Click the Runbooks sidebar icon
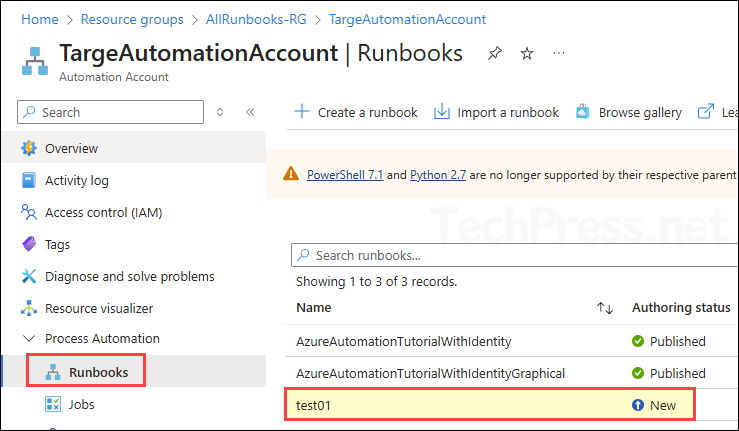739x431 pixels. coord(53,372)
